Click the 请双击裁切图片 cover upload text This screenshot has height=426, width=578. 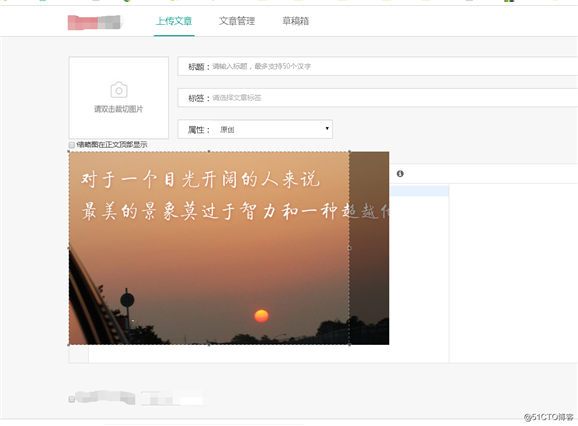[118, 109]
